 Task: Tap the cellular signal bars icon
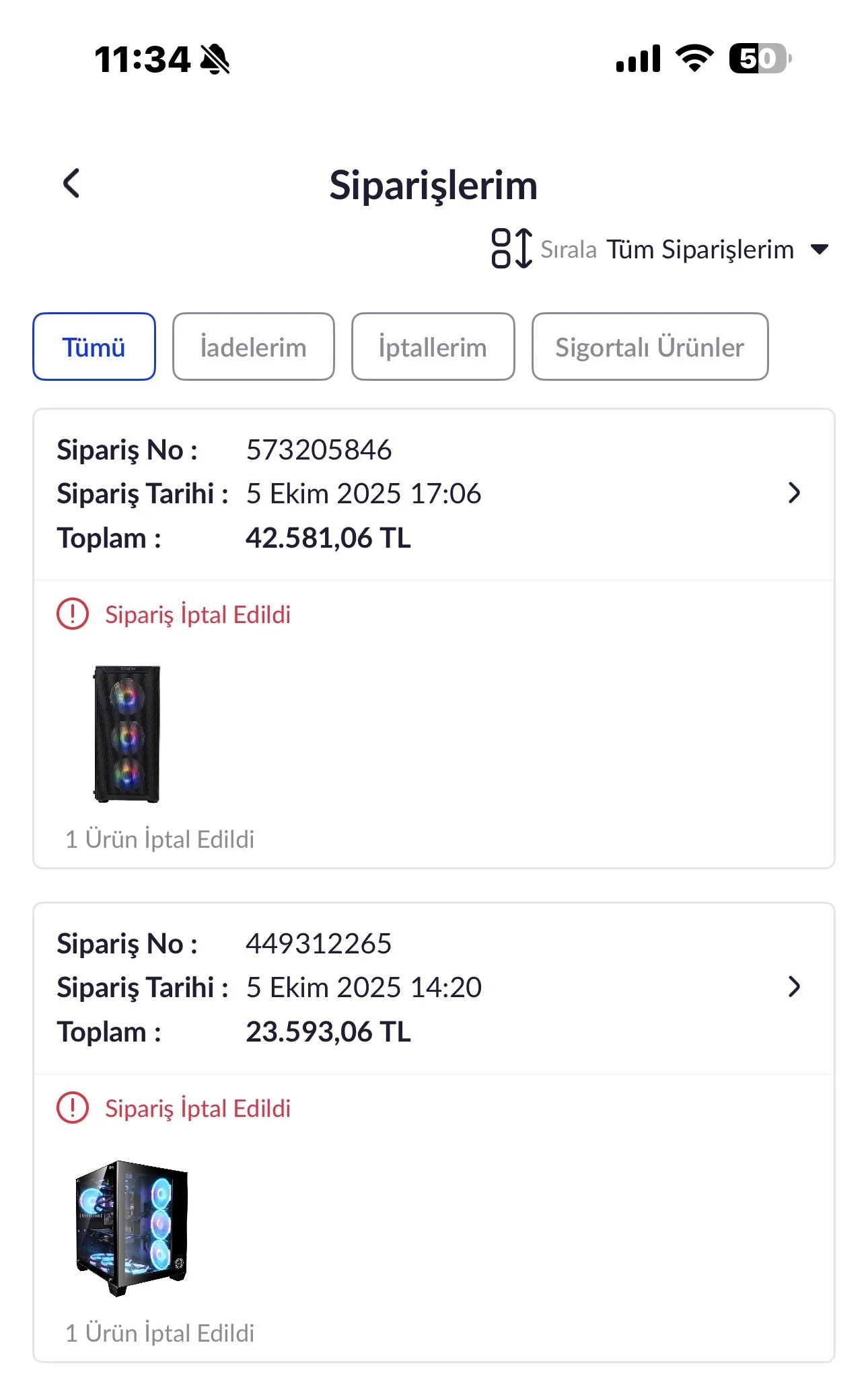click(638, 59)
